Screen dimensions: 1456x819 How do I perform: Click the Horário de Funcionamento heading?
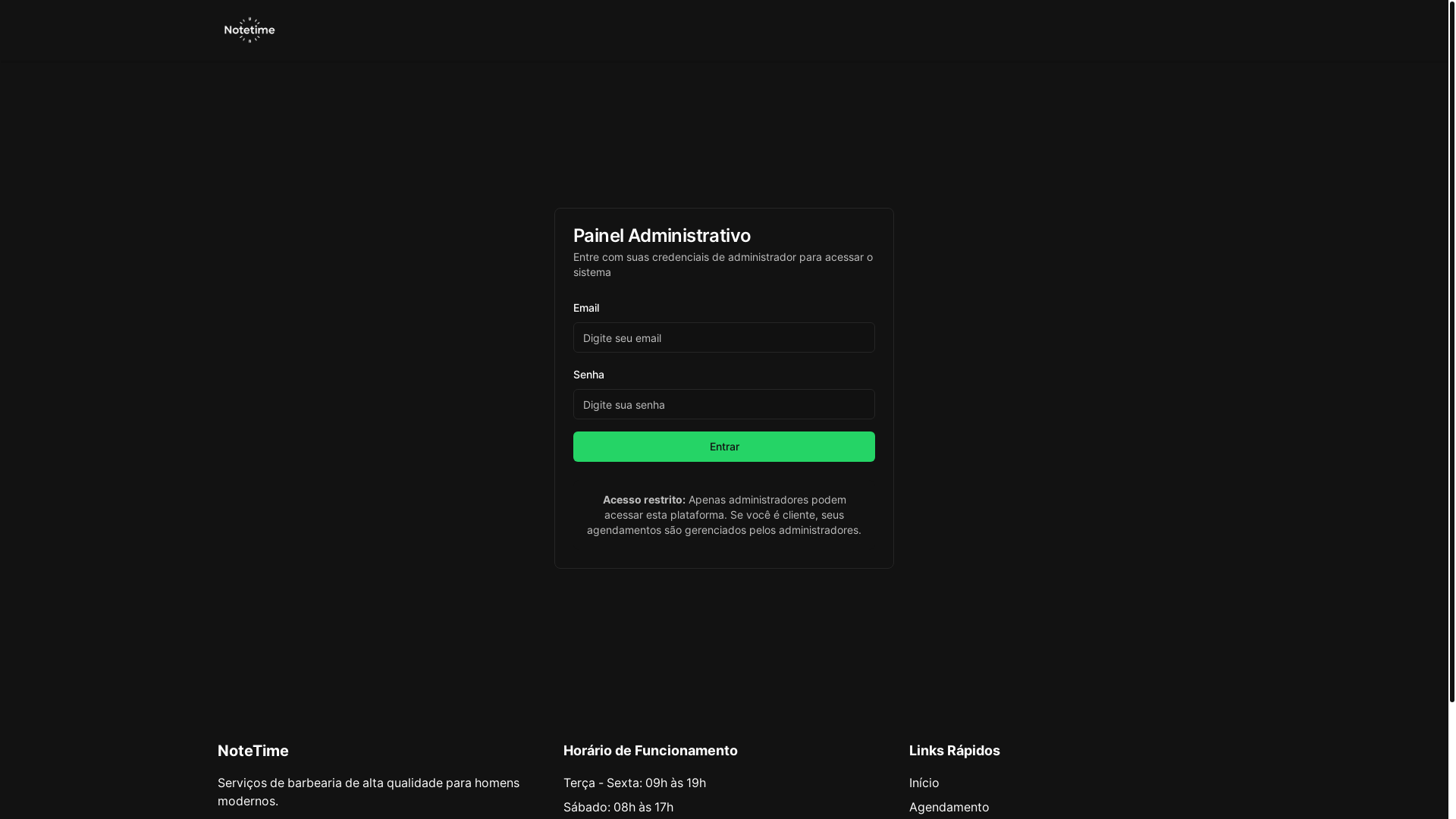[x=650, y=751]
